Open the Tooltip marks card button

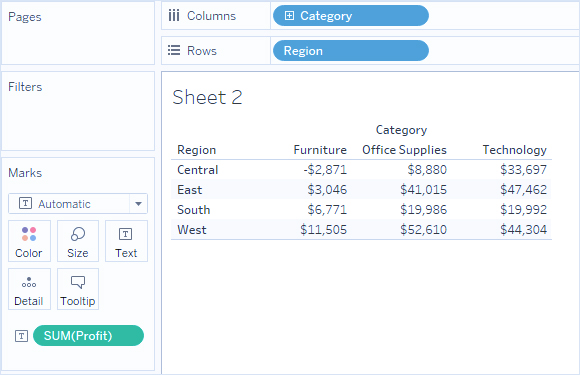click(78, 289)
